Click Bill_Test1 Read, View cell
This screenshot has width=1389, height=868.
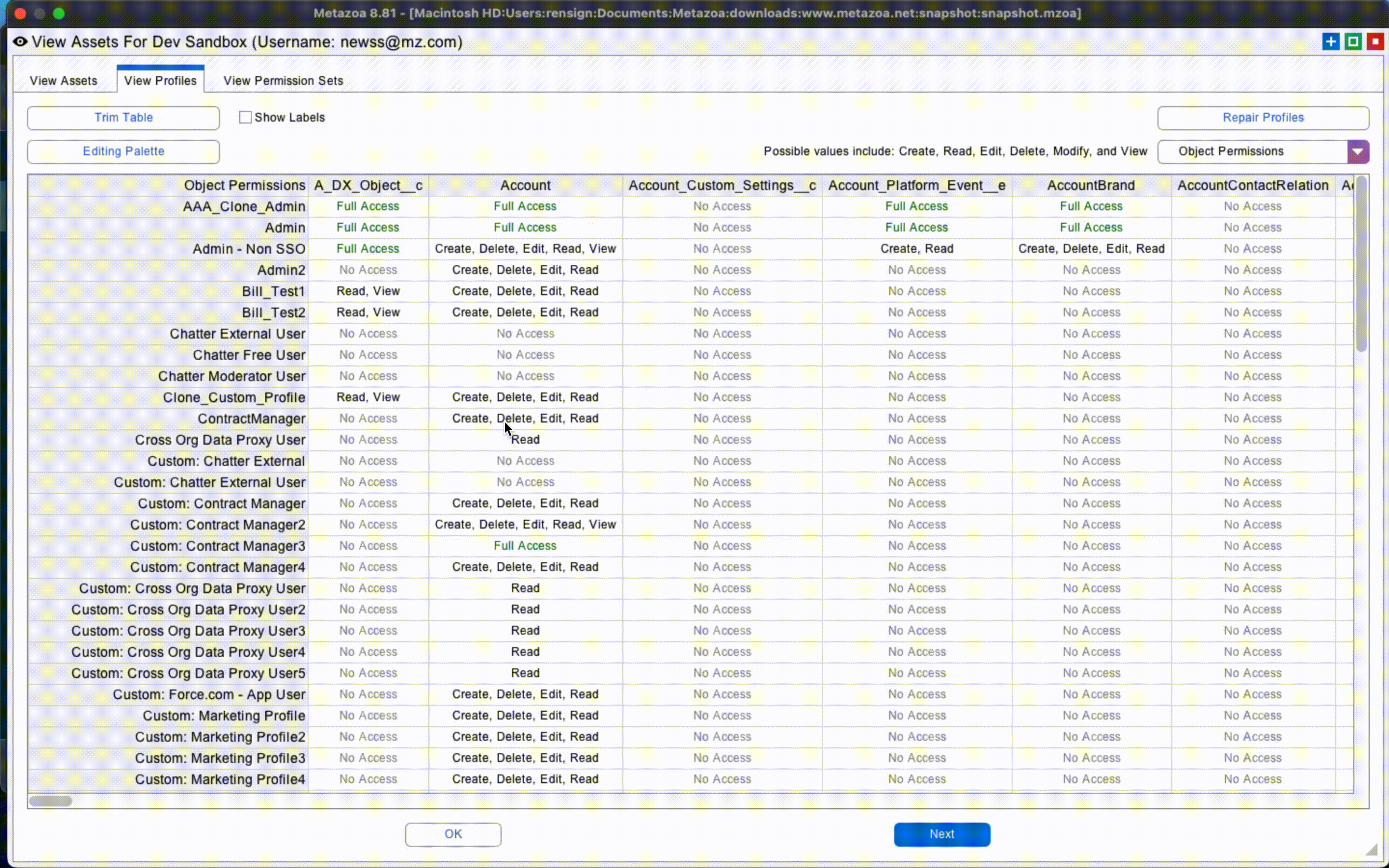368,291
